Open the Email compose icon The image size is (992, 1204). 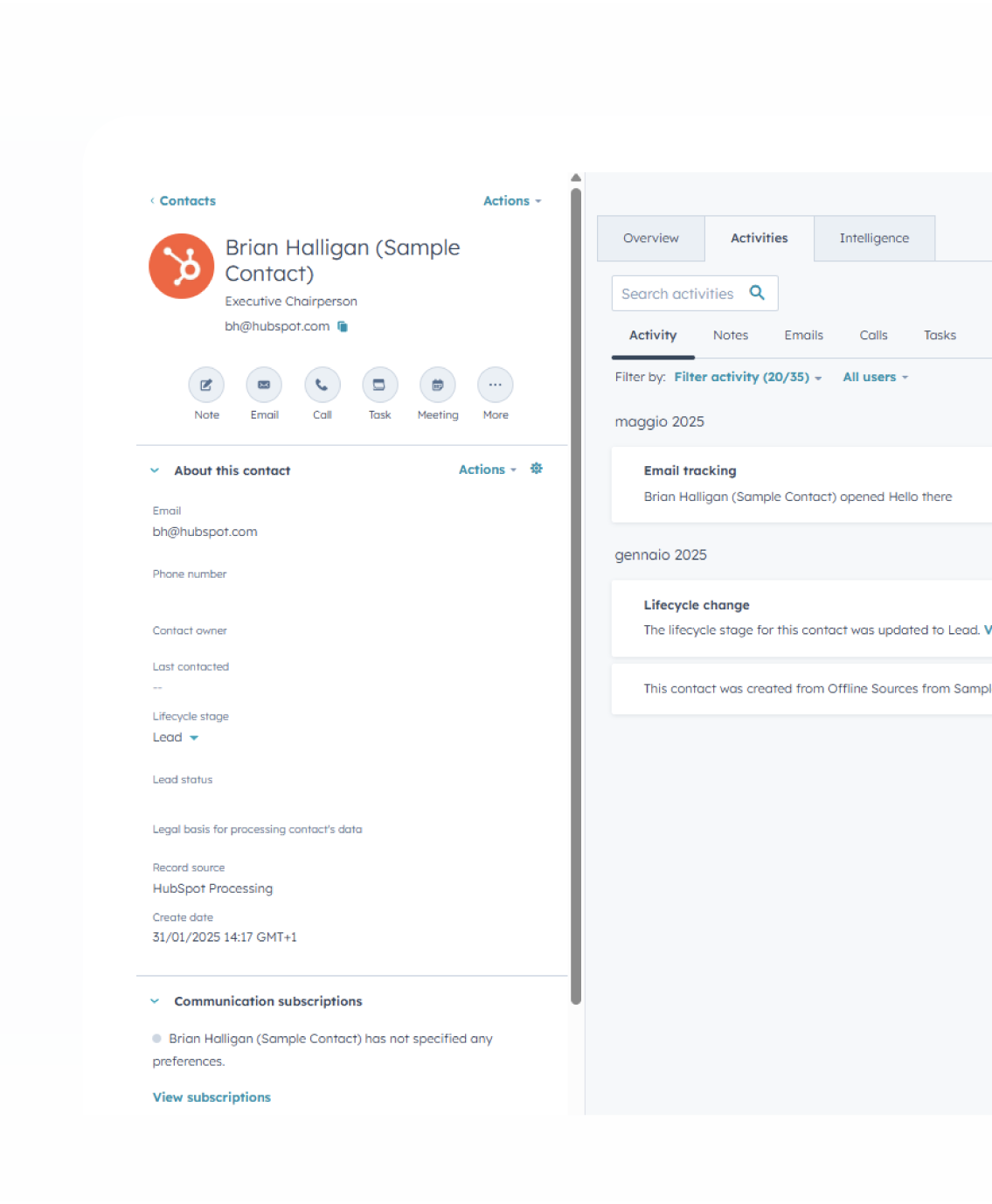(264, 385)
